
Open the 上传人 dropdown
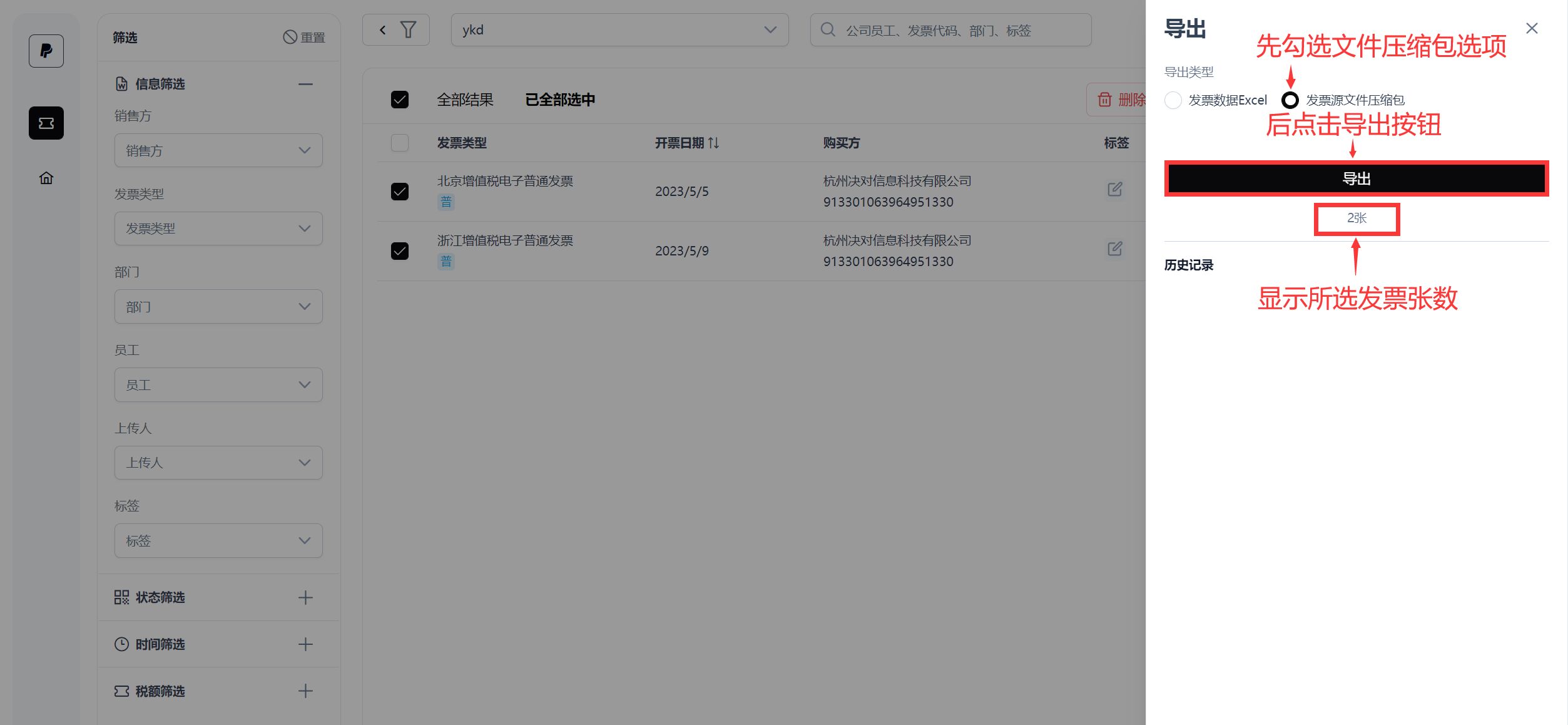point(218,463)
